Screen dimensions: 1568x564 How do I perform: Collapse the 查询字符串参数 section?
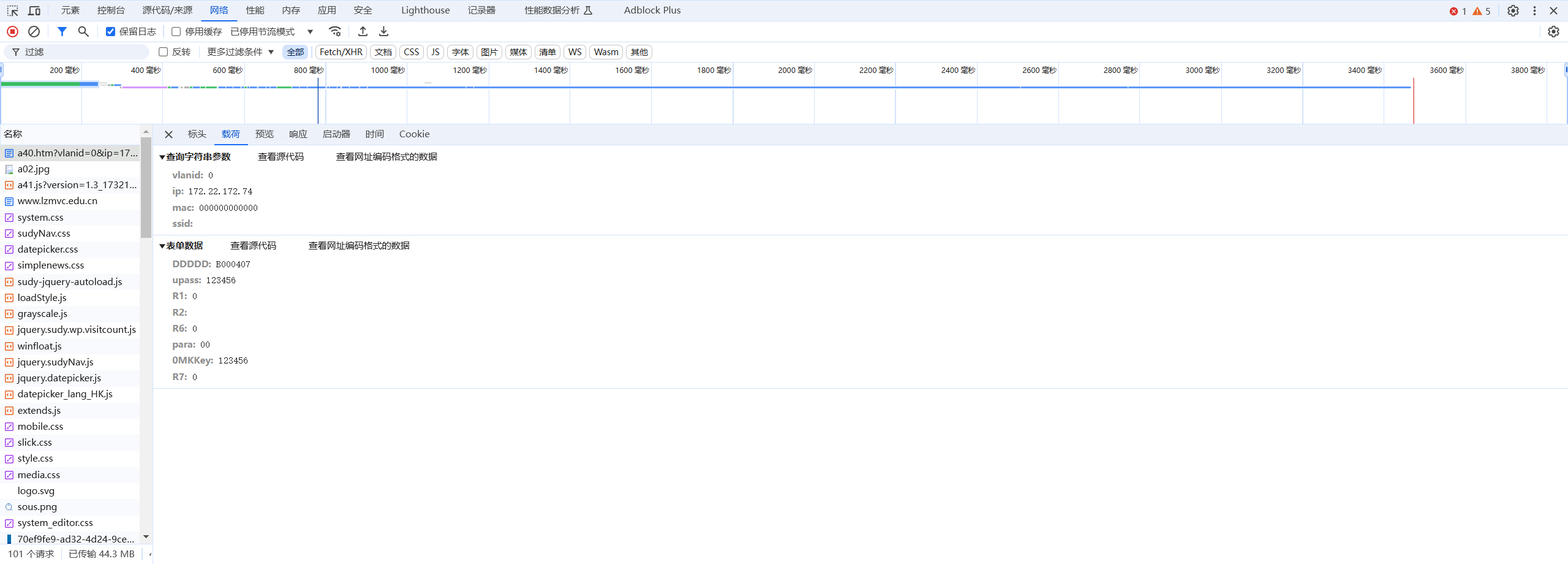coord(162,157)
